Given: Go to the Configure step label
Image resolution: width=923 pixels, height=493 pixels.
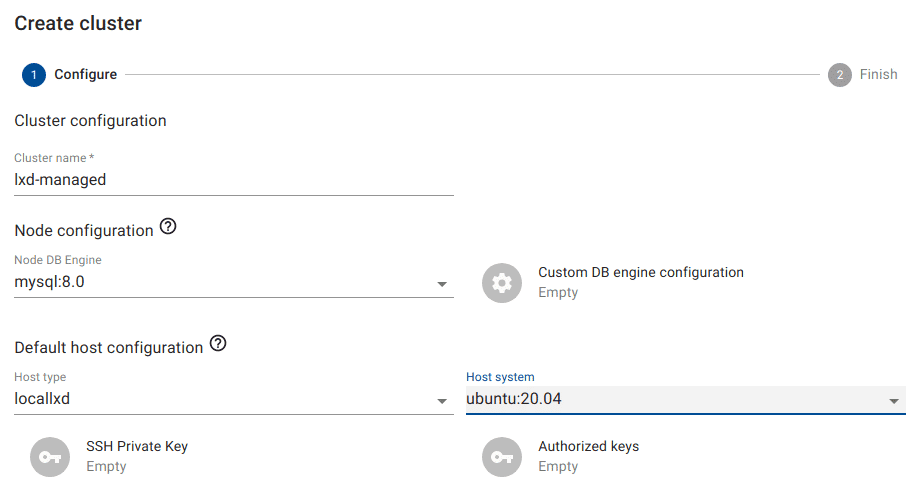Looking at the screenshot, I should pyautogui.click(x=85, y=75).
